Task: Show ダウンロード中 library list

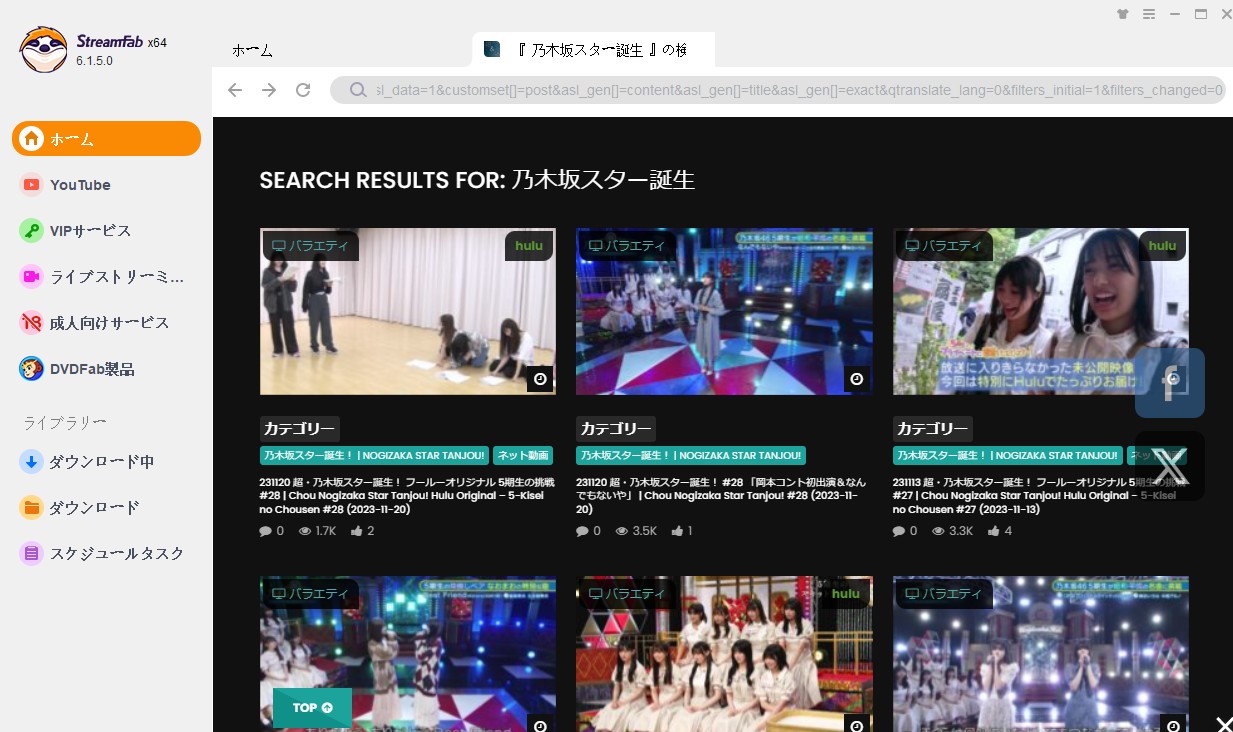Action: [x=101, y=462]
